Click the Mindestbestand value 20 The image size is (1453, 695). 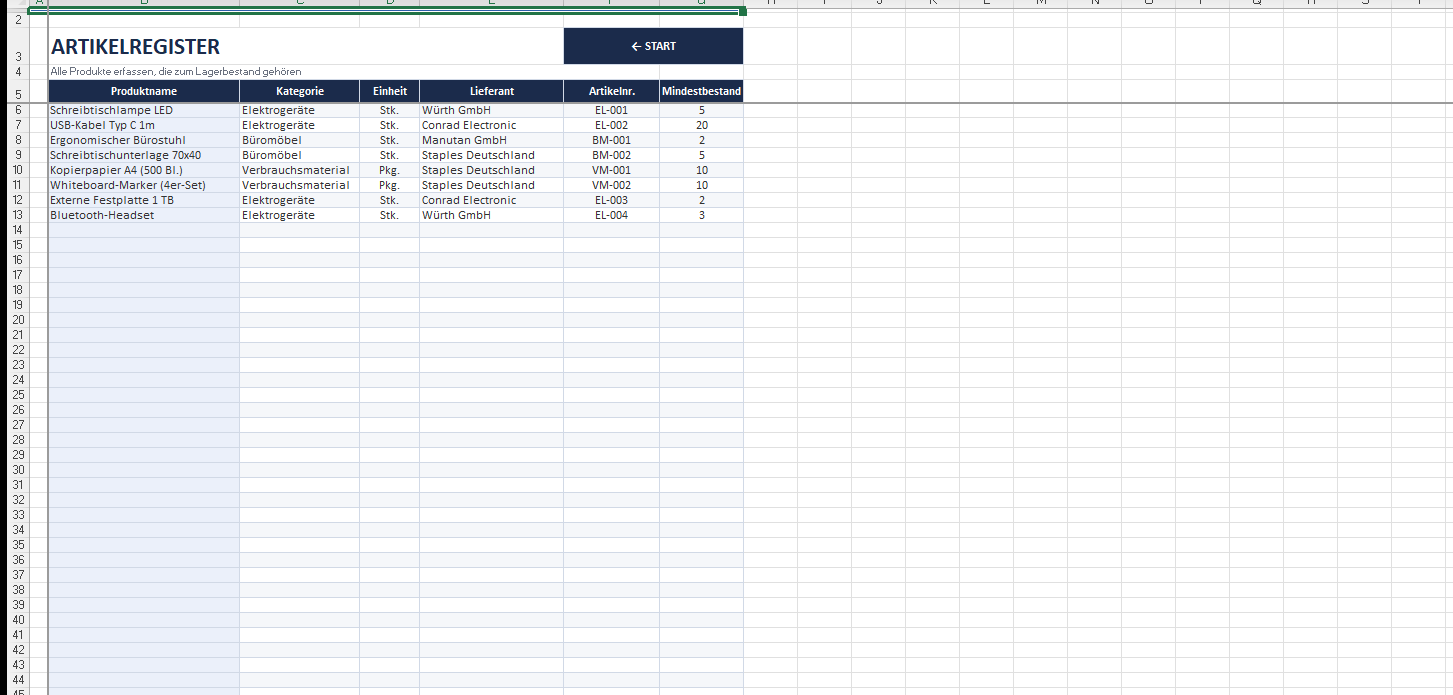701,125
